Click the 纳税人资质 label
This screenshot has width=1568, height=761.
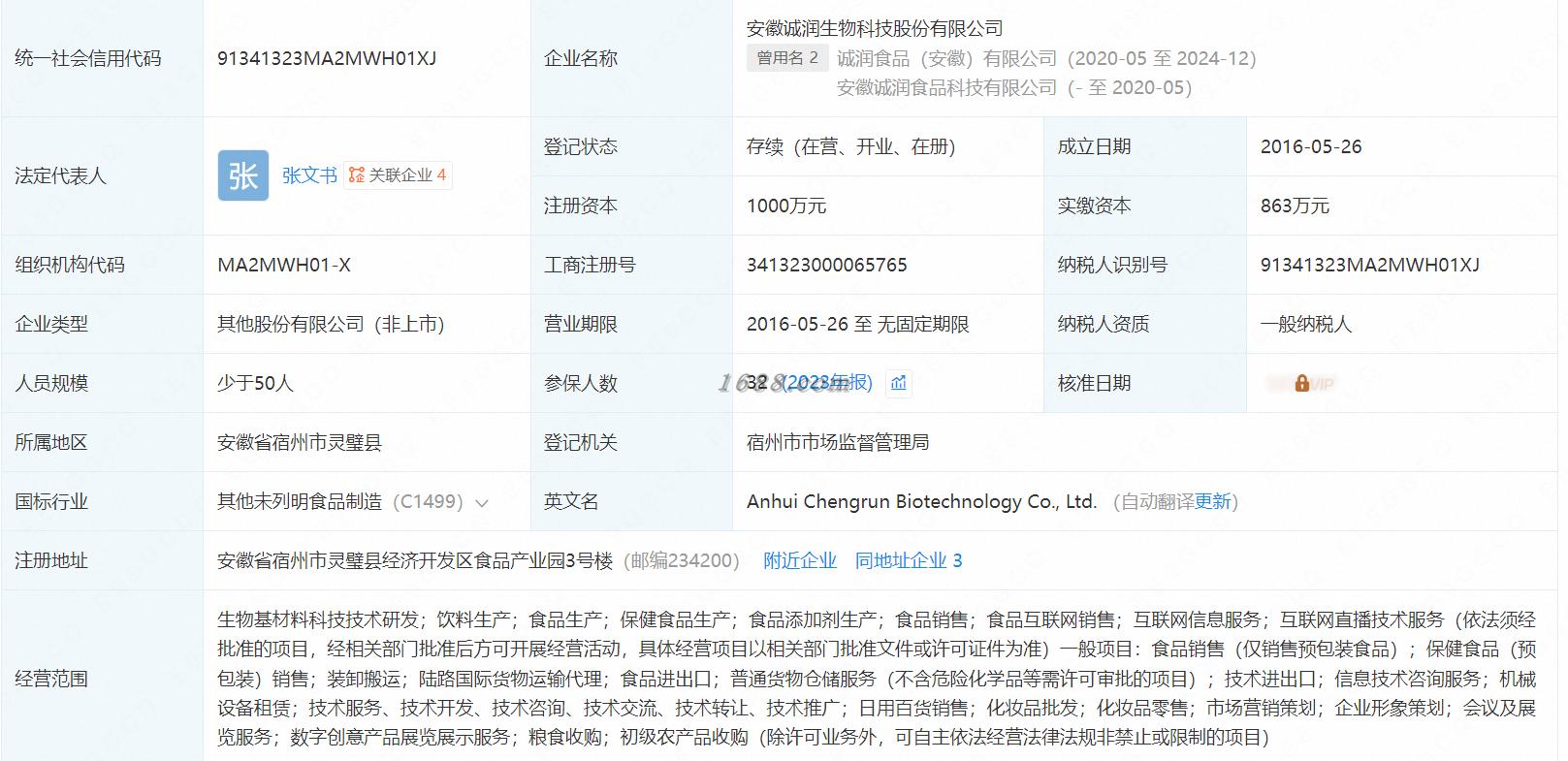click(x=1104, y=324)
